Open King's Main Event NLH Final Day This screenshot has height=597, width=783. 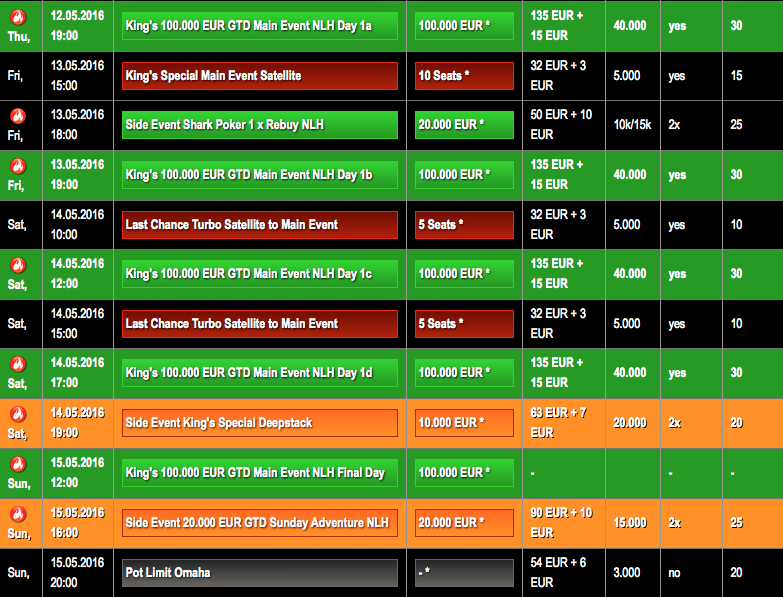coord(260,473)
